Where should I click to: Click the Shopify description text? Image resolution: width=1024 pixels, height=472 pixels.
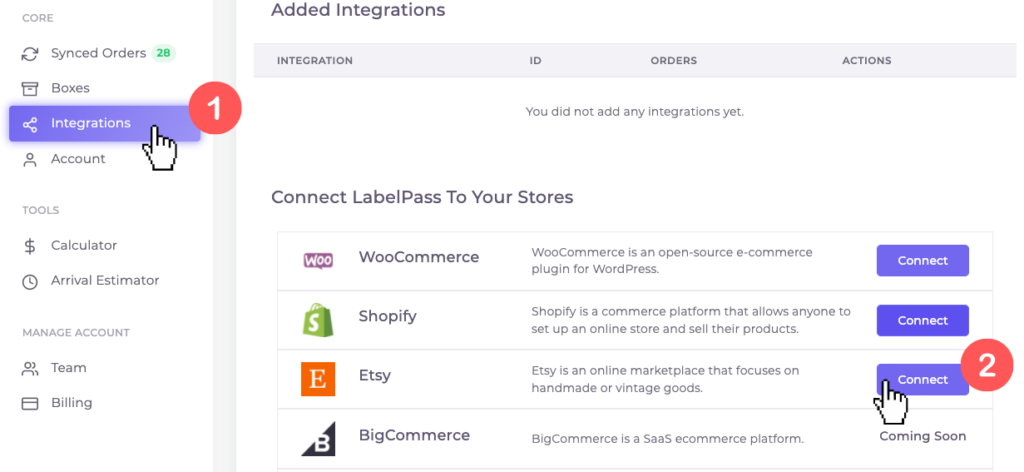tap(691, 321)
